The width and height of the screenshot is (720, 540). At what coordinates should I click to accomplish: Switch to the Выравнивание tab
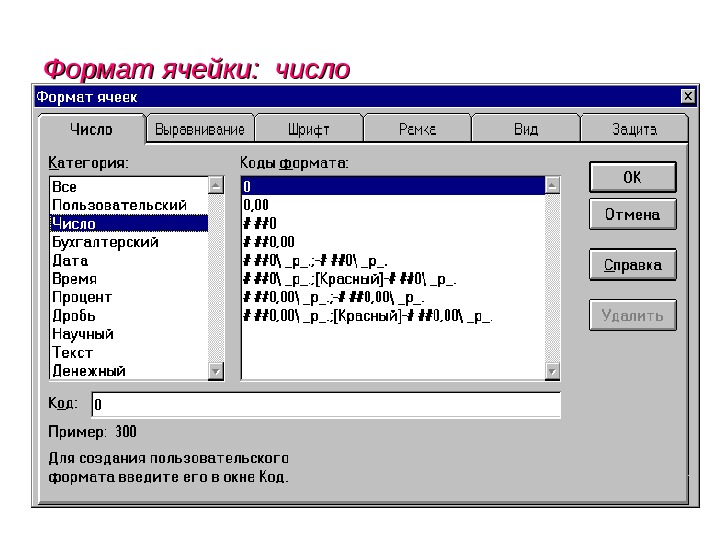click(200, 129)
